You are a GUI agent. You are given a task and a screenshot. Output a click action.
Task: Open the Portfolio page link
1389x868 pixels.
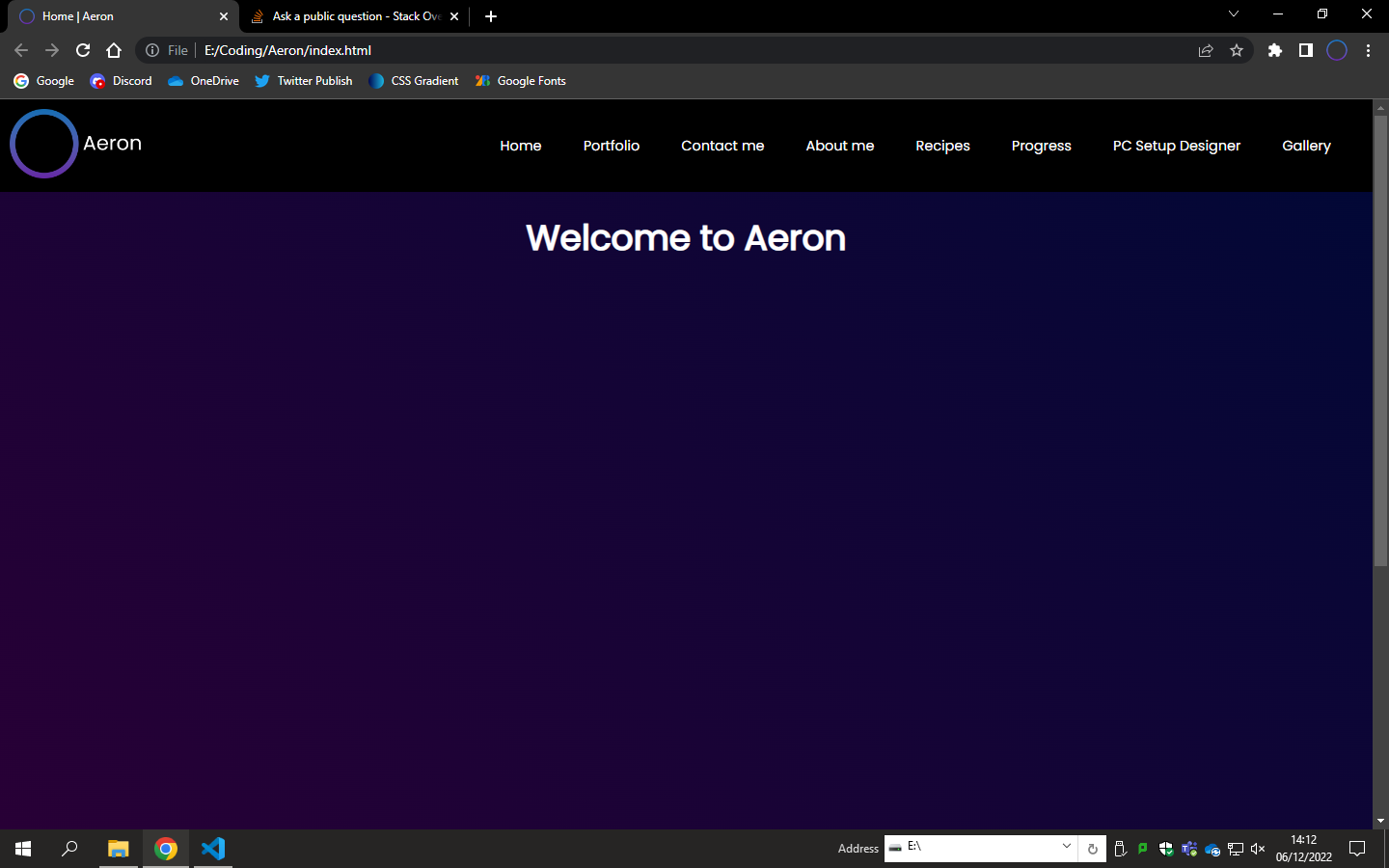[x=612, y=146]
